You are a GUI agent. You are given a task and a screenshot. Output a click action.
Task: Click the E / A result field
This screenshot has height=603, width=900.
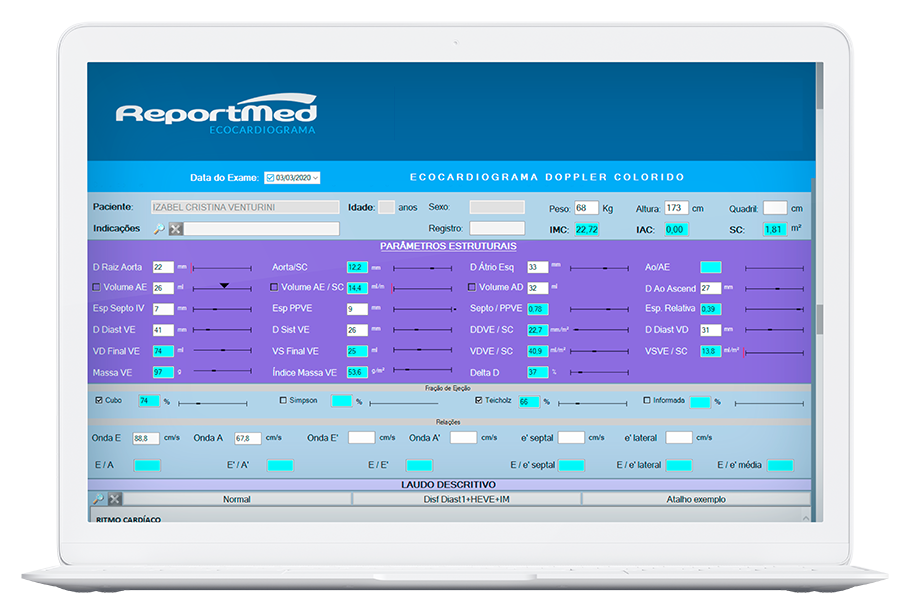click(x=147, y=465)
